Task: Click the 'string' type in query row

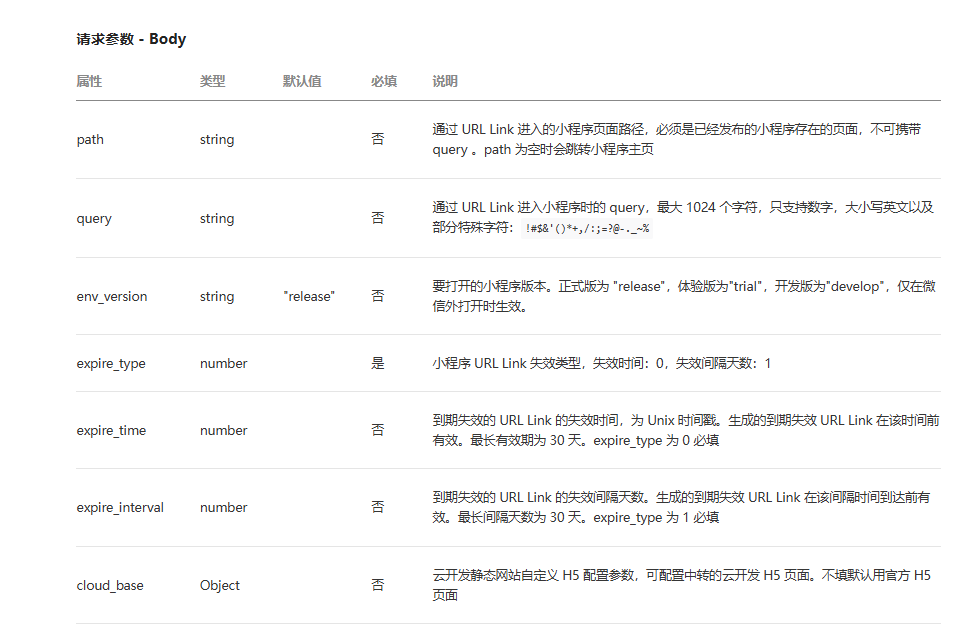Action: [x=217, y=219]
